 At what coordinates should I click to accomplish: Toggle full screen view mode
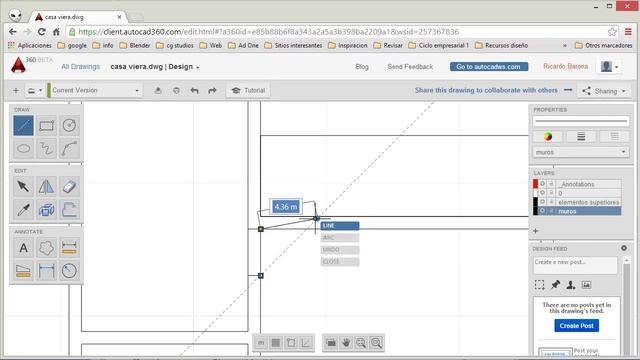(x=331, y=343)
